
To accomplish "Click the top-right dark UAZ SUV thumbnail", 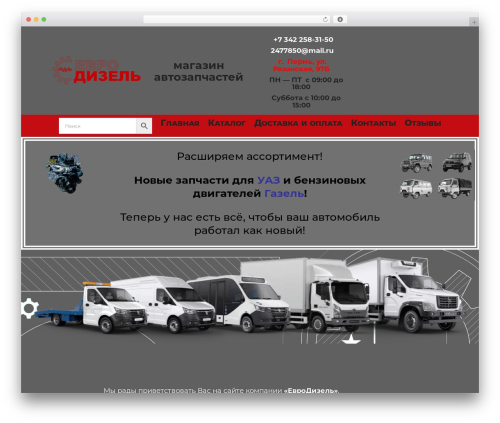I will click(457, 162).
